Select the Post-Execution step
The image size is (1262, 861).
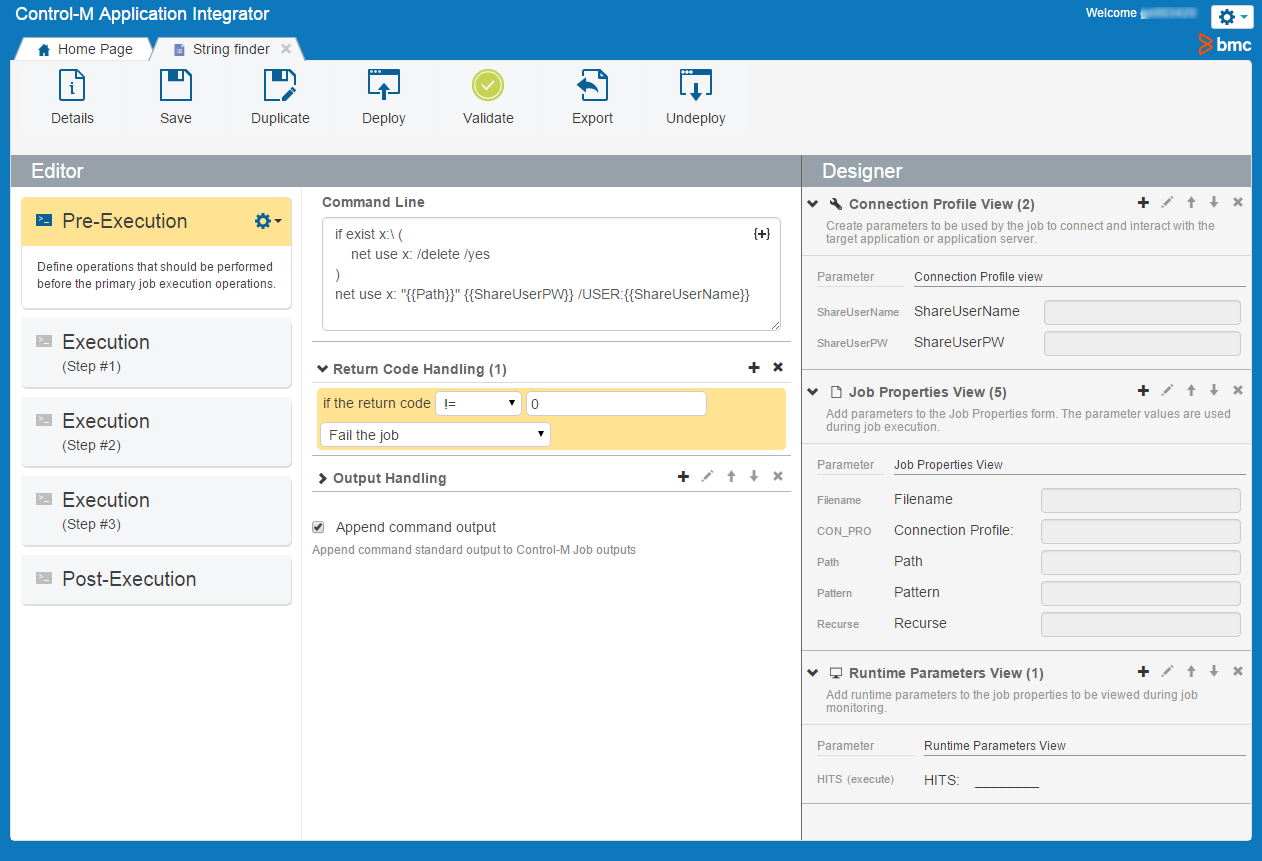(156, 579)
